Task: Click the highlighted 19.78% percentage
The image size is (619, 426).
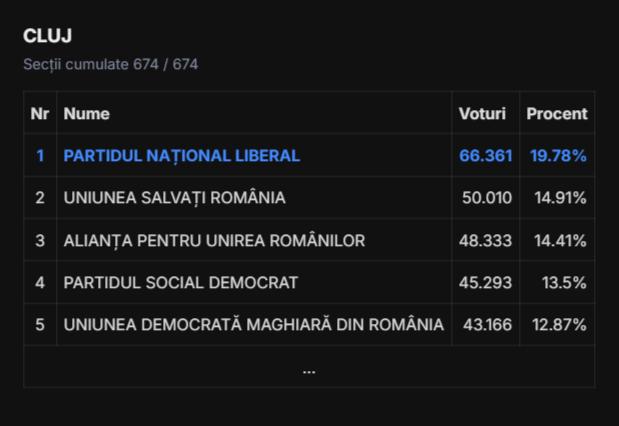Action: pos(558,156)
